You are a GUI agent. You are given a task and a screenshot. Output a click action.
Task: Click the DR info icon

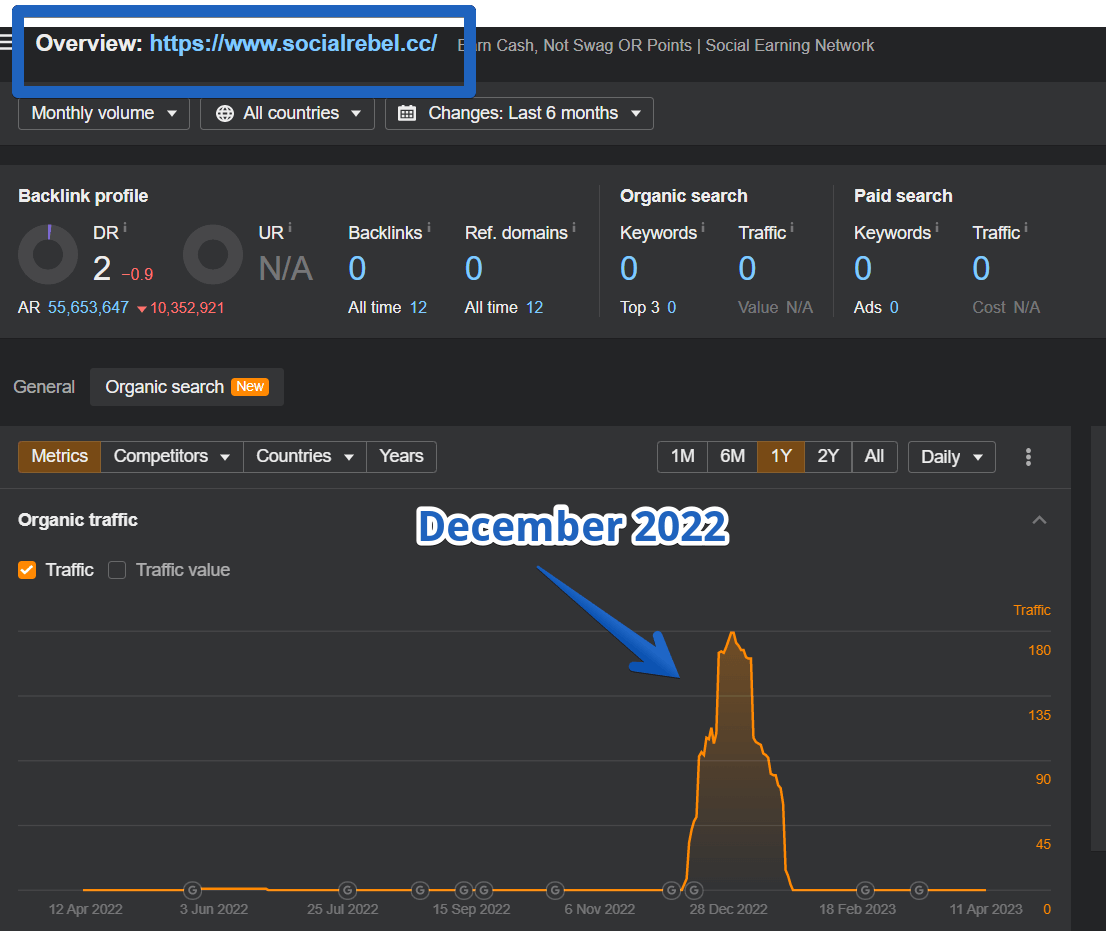[125, 227]
